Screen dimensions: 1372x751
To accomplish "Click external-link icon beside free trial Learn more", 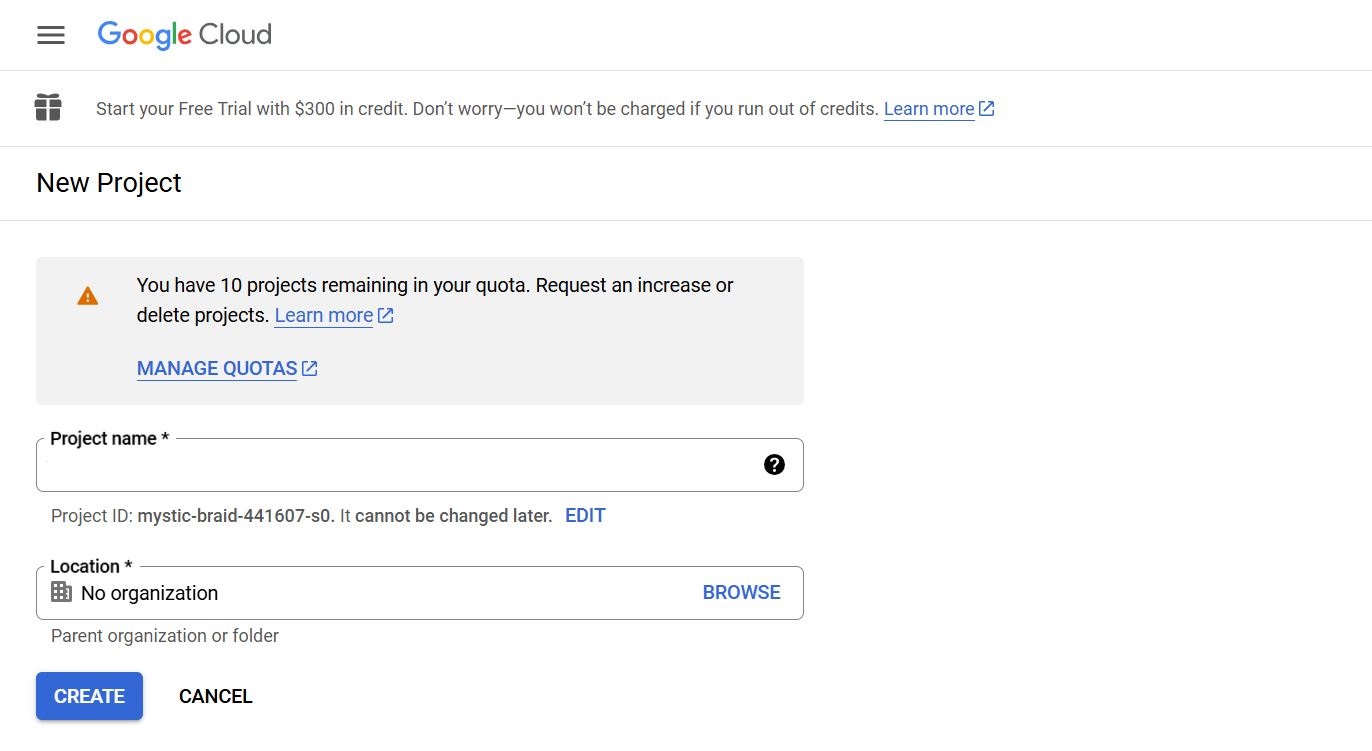I will pyautogui.click(x=987, y=109).
